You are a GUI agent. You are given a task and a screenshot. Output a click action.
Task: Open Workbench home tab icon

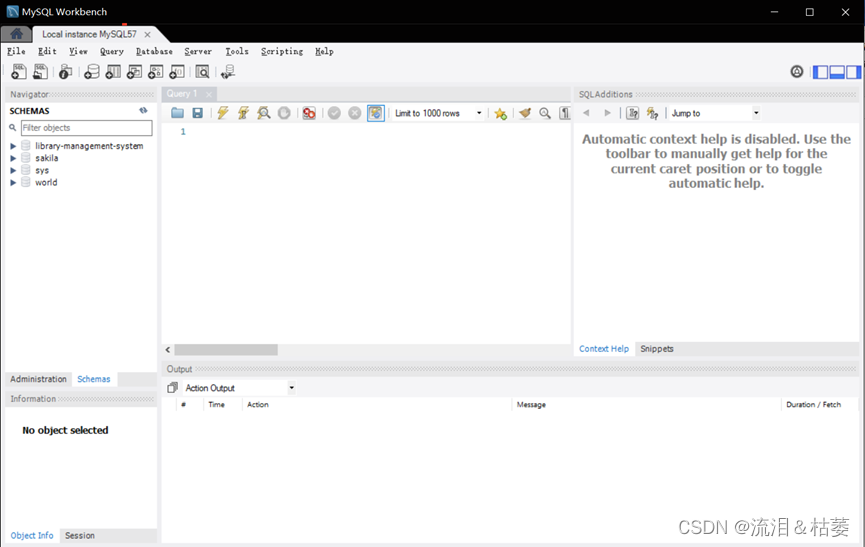[x=17, y=34]
